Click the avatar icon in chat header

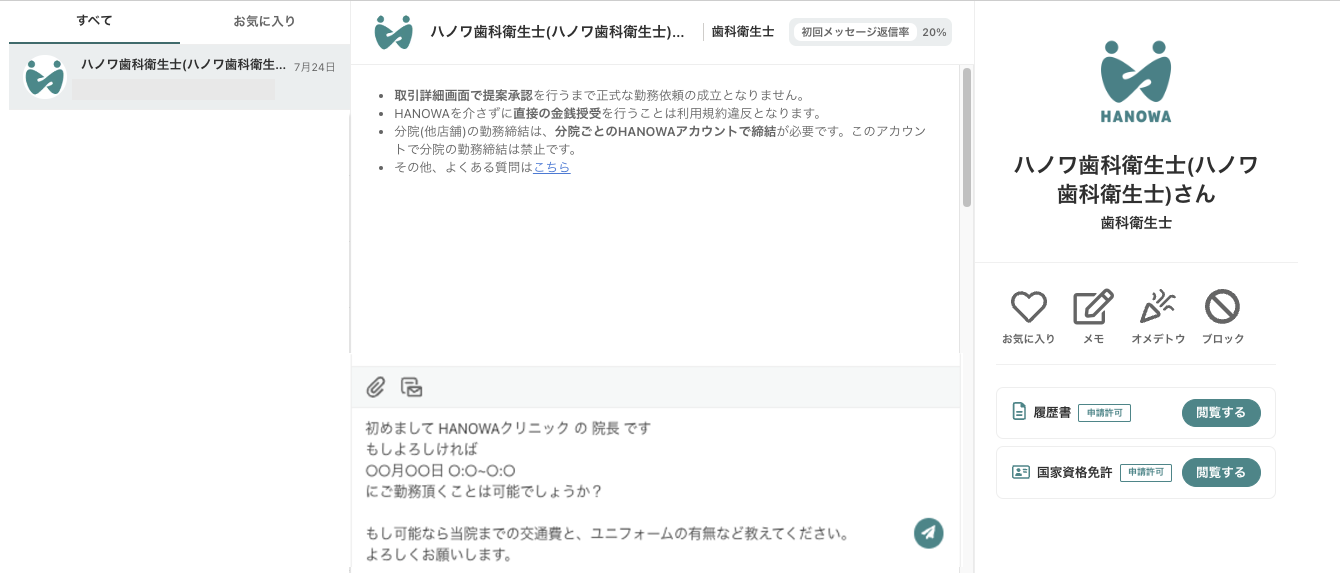(393, 32)
